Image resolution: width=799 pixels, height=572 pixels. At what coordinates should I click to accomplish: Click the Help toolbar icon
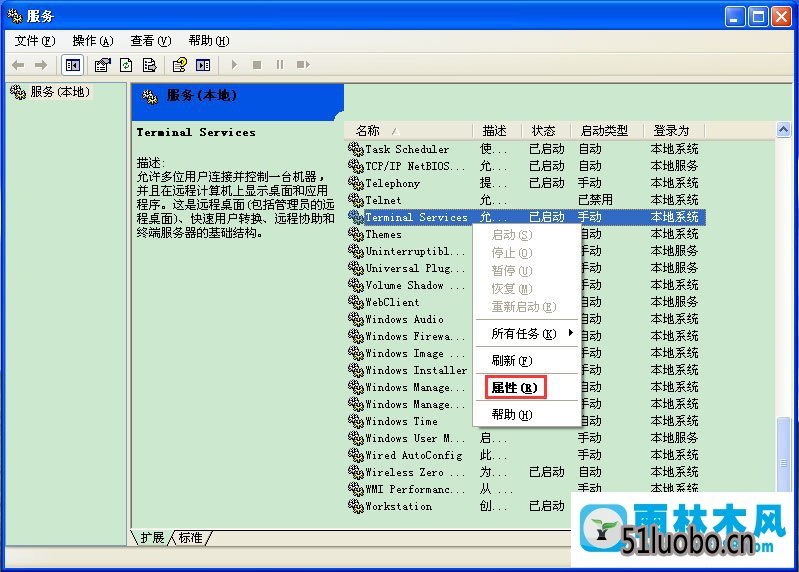click(x=179, y=65)
